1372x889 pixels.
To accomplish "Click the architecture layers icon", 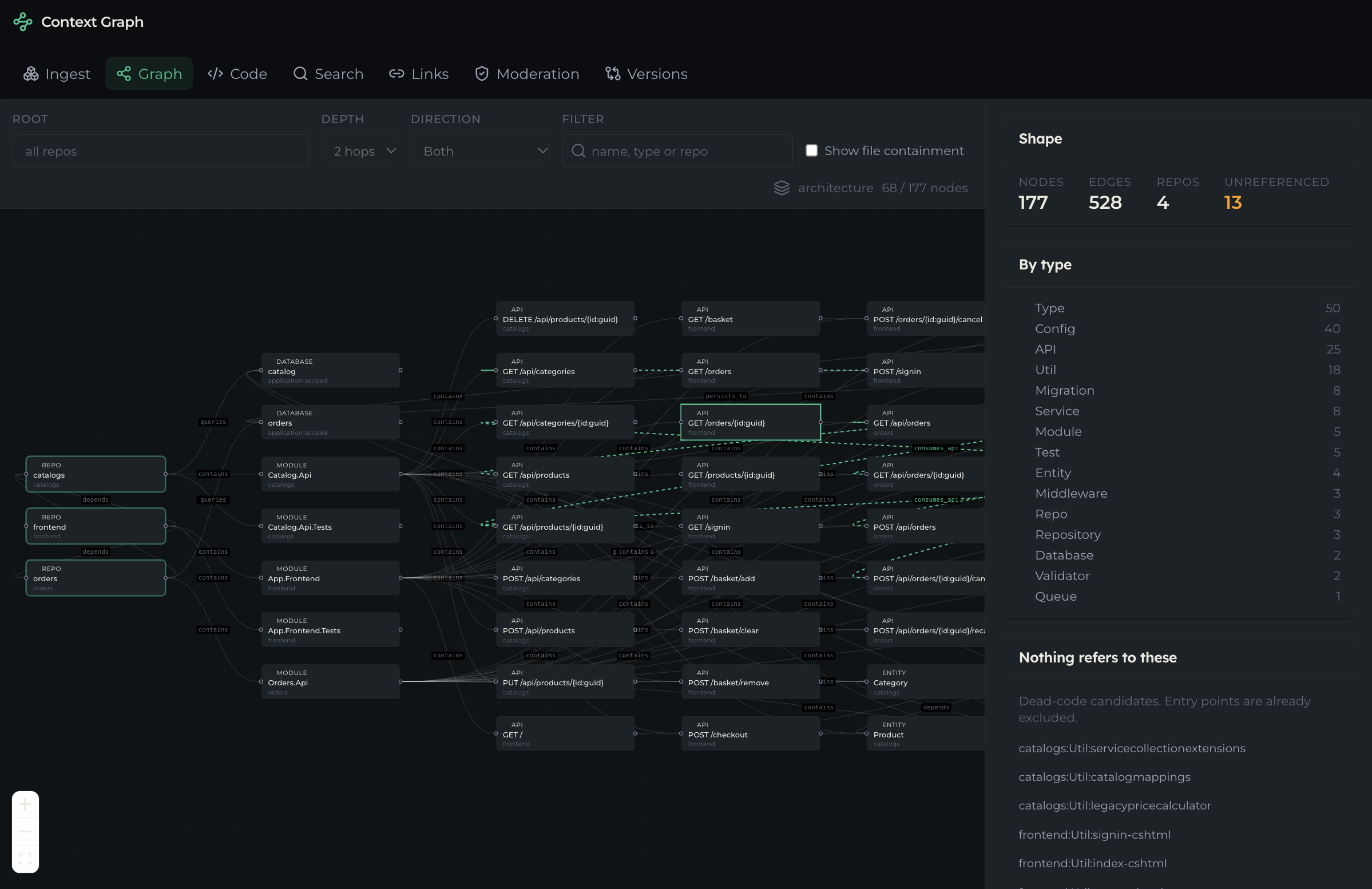I will [781, 188].
